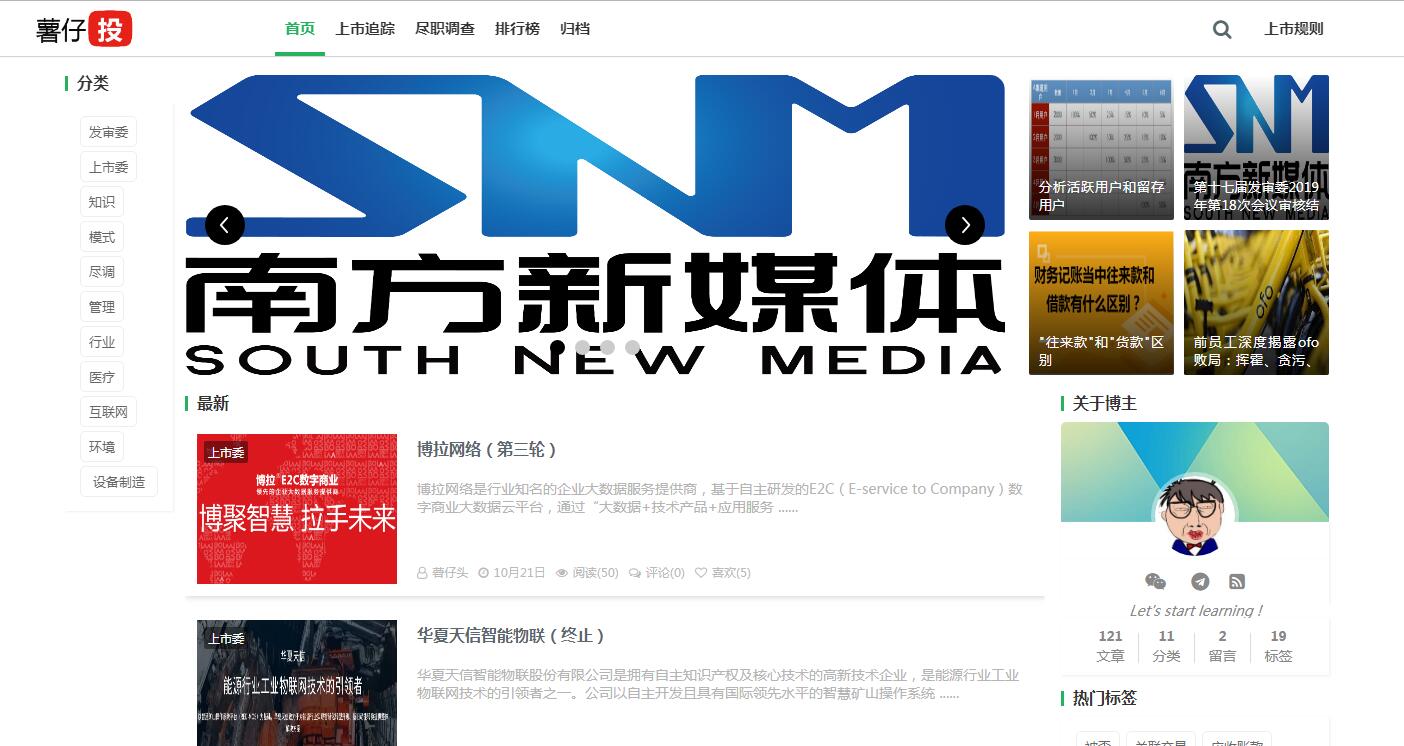Open the 博拉网络 red post thumbnail
Screen dimensions: 1404x746
[x=297, y=509]
